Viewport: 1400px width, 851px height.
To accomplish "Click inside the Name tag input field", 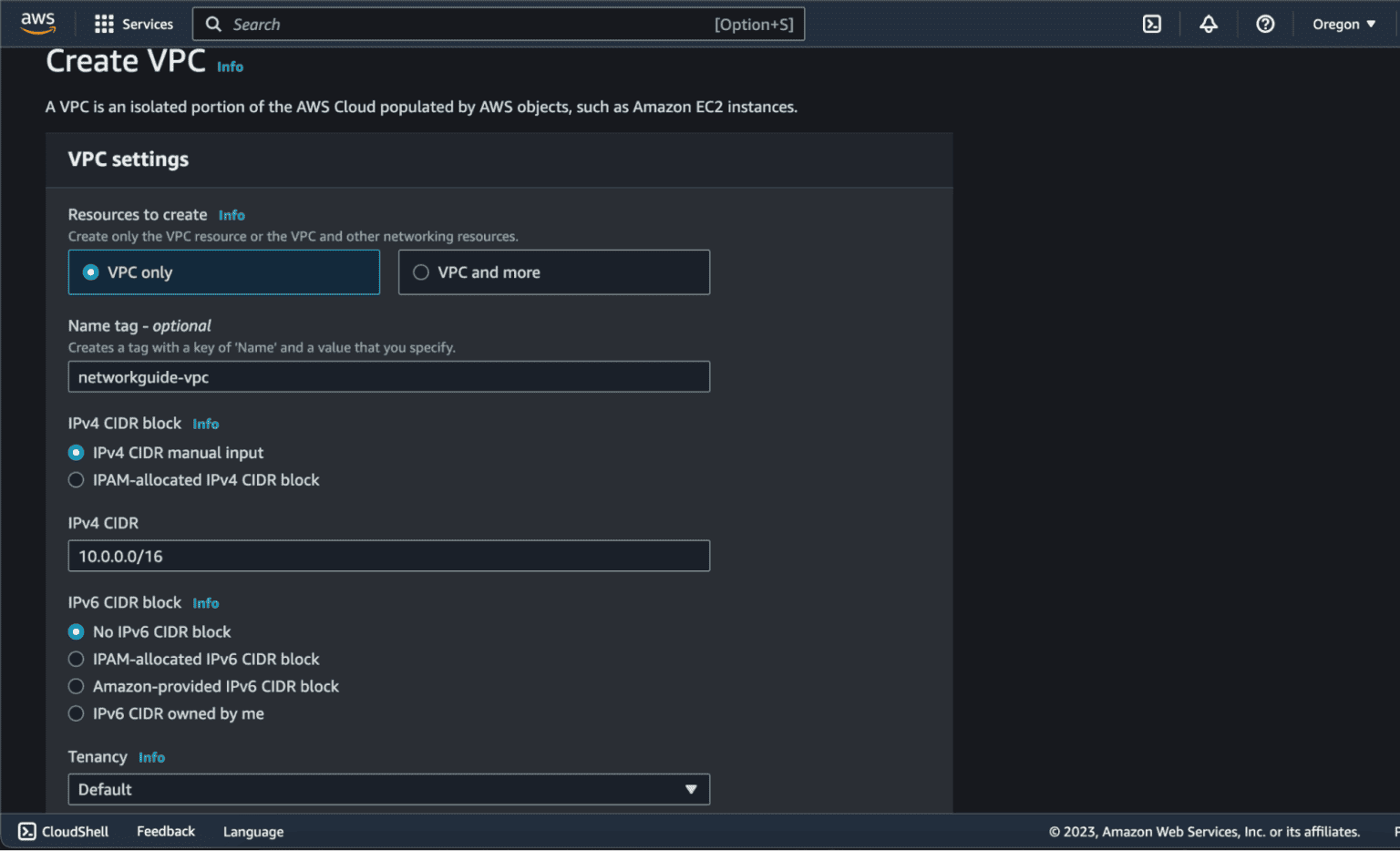I will [389, 376].
